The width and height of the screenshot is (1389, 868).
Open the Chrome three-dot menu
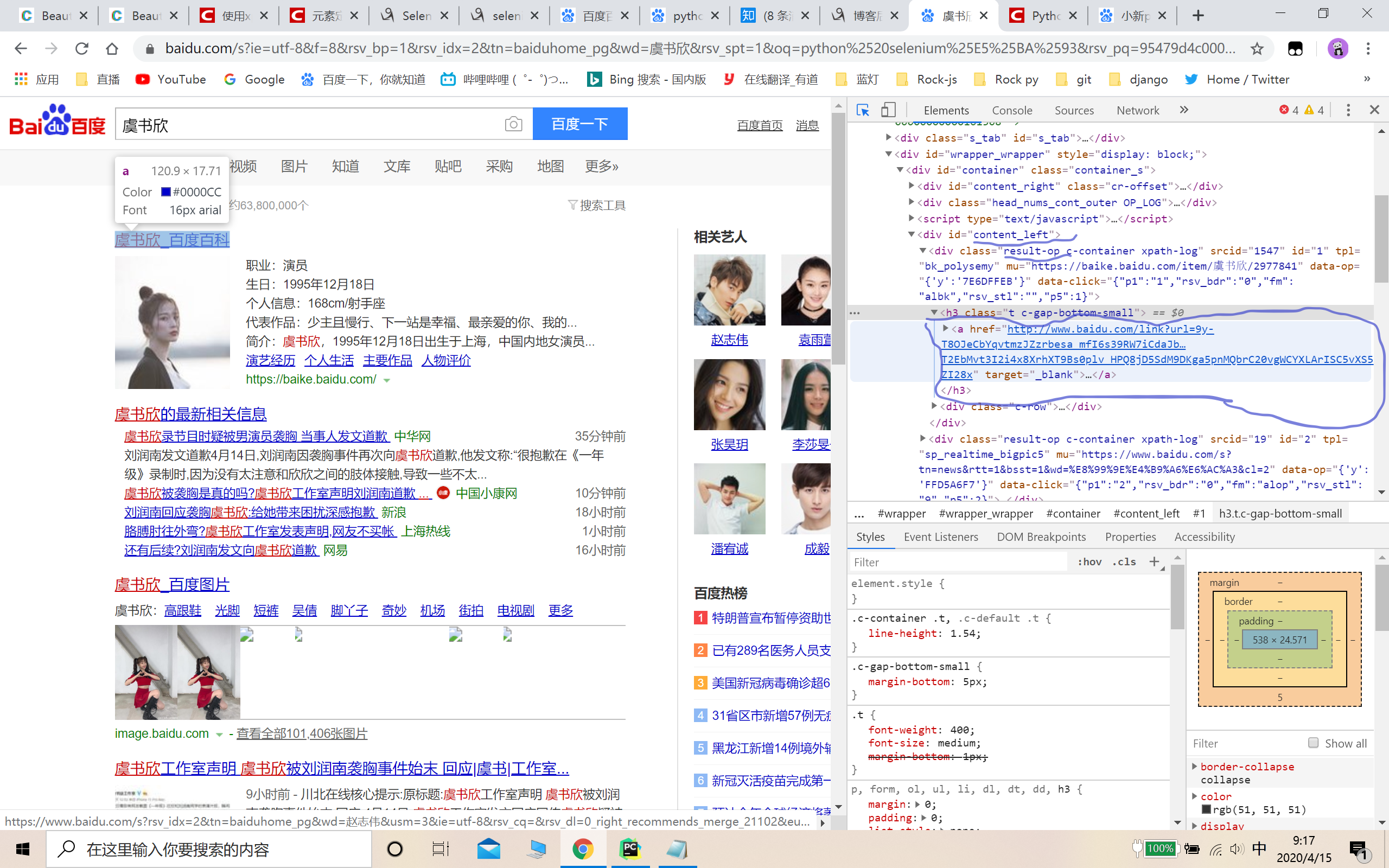pyautogui.click(x=1368, y=49)
